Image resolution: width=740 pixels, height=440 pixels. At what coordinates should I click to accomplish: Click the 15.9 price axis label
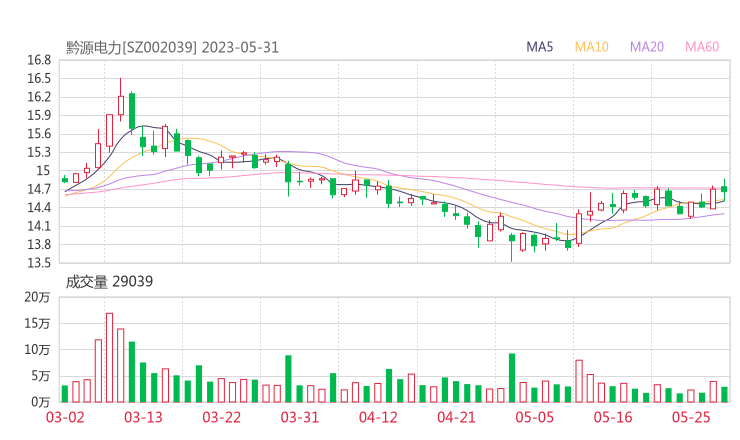tap(39, 115)
